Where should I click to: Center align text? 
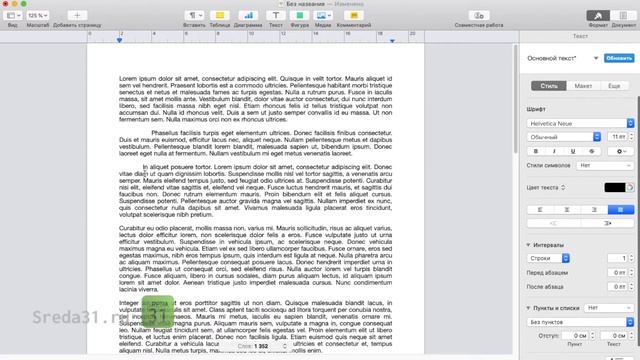point(567,209)
